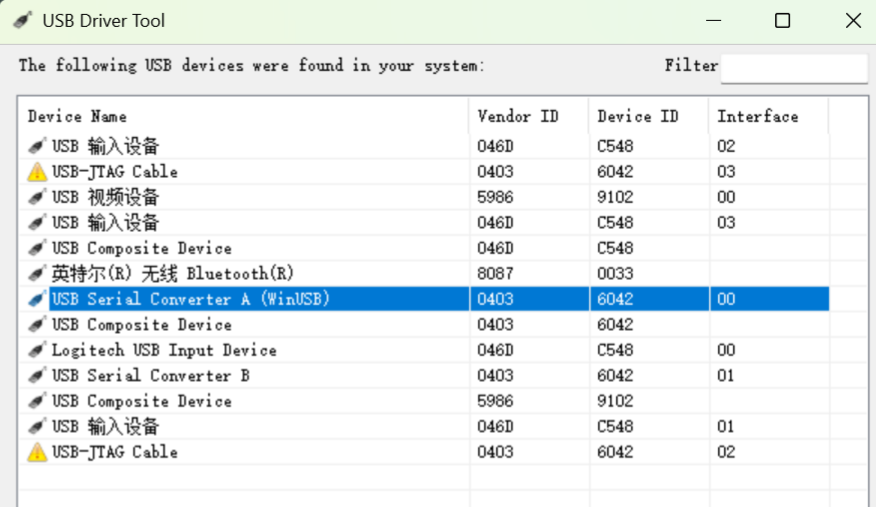The height and width of the screenshot is (507, 876).
Task: Maximize the USB Driver Tool window
Action: [782, 21]
